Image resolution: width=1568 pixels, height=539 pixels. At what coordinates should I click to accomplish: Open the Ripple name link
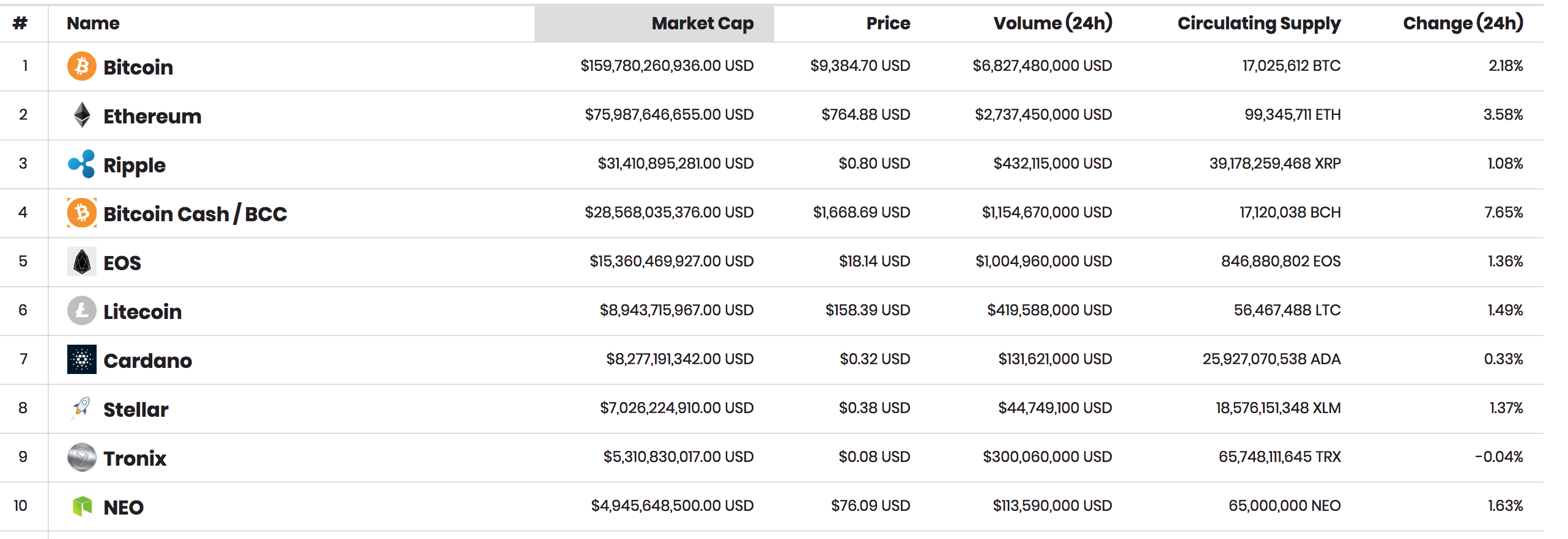point(135,166)
